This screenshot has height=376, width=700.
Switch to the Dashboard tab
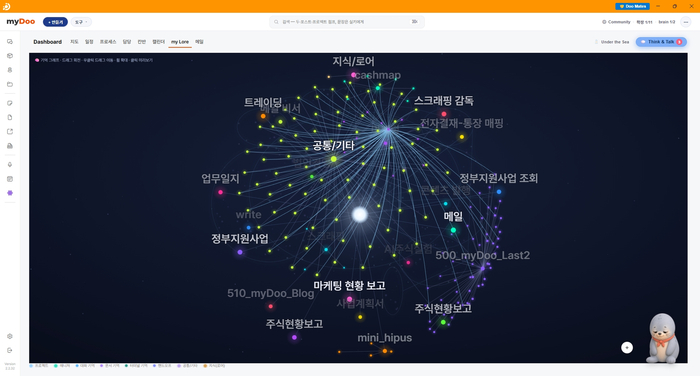click(x=47, y=42)
